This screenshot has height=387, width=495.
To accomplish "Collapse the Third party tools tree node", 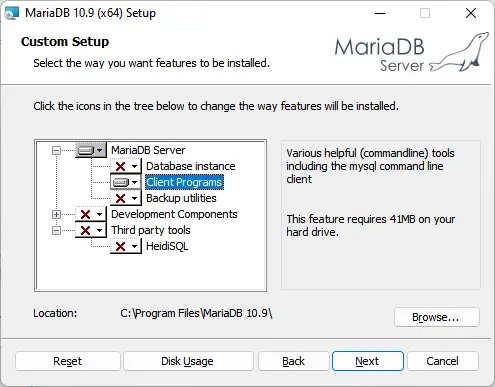I will point(56,230).
